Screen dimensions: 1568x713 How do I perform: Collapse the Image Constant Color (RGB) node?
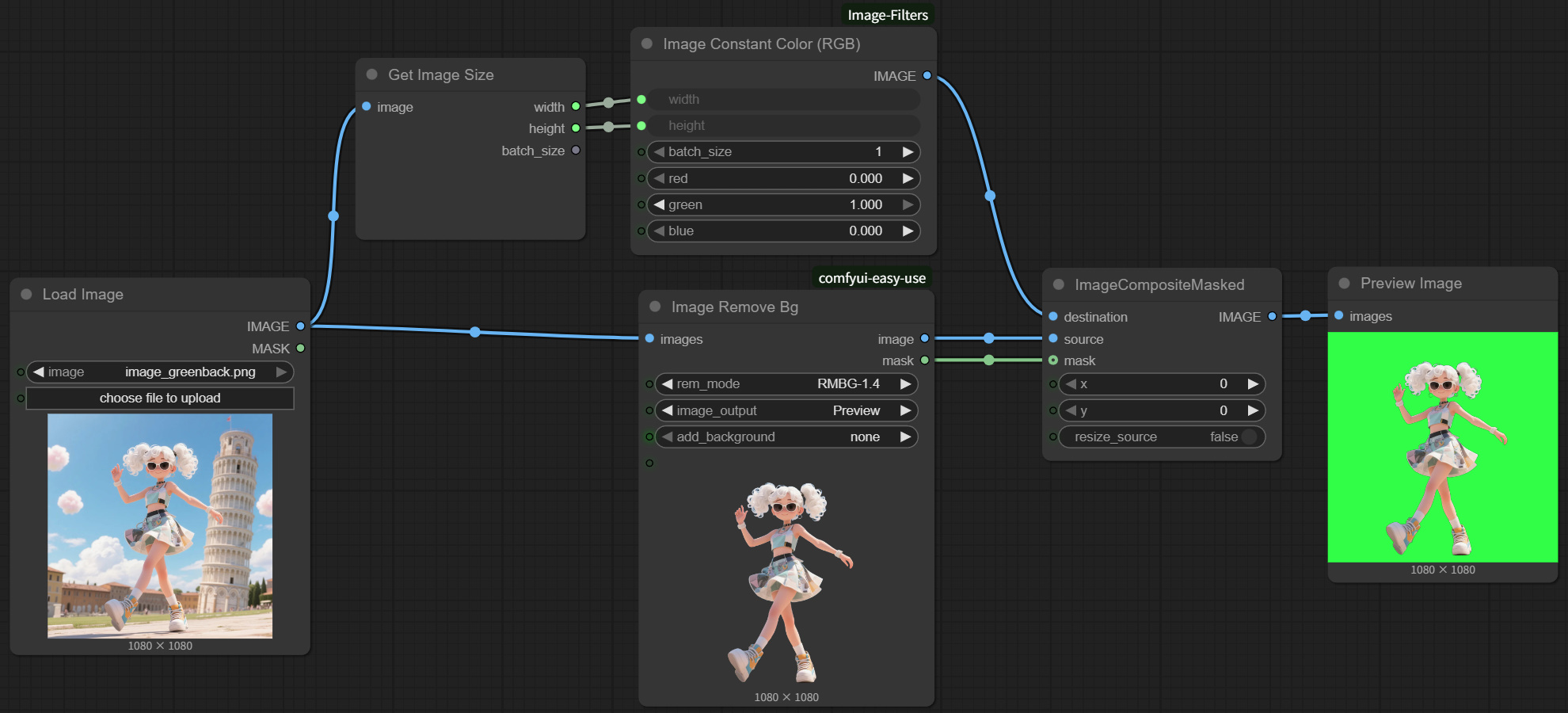[647, 44]
